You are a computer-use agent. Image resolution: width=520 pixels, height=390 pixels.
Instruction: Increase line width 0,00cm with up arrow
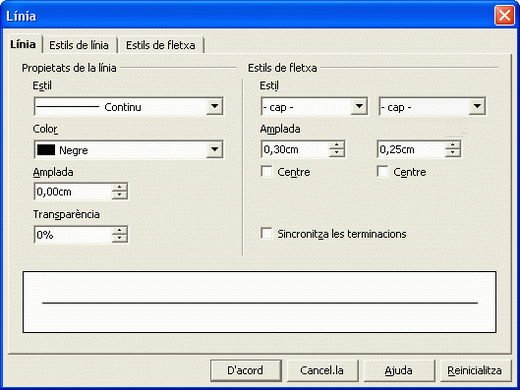click(119, 187)
